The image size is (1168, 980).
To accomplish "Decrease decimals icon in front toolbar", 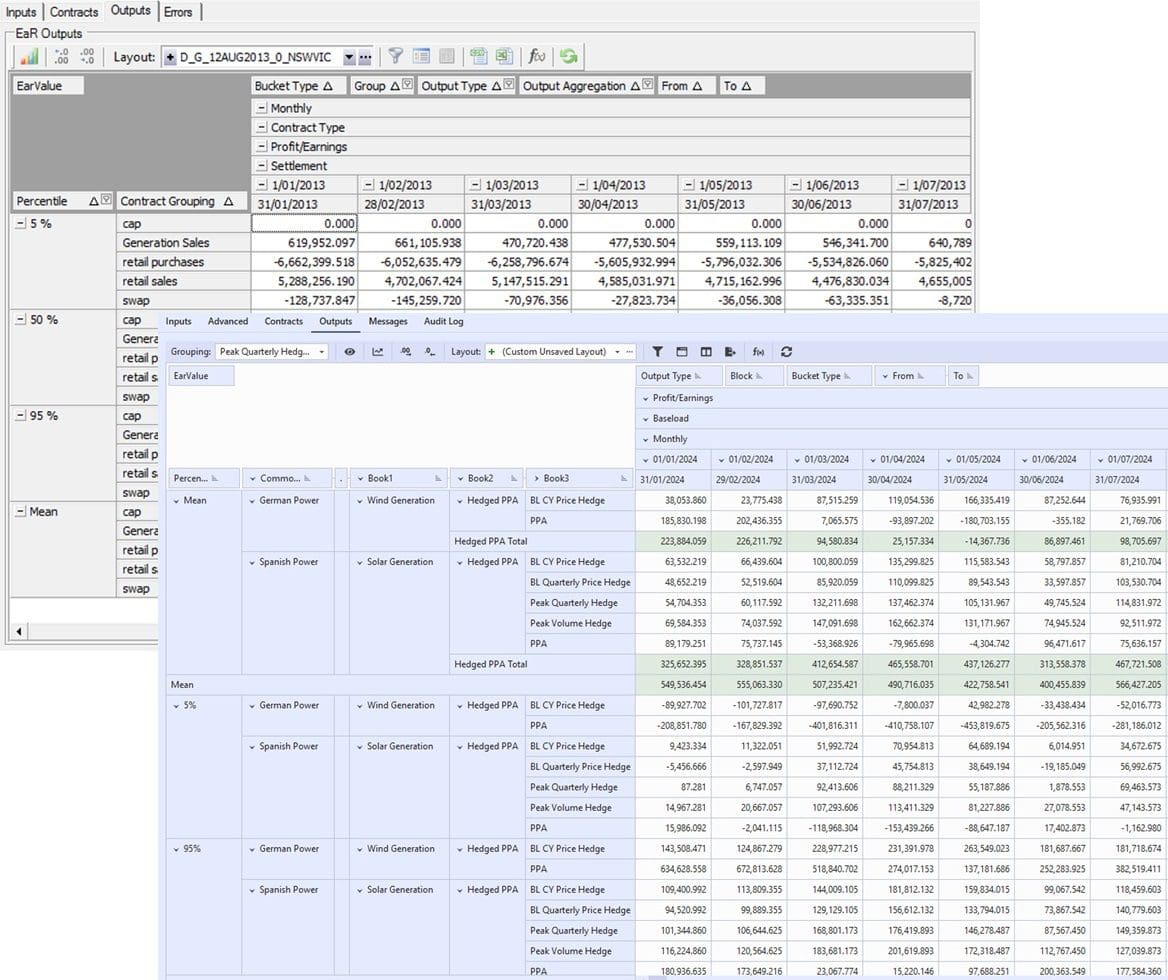I will (x=430, y=351).
